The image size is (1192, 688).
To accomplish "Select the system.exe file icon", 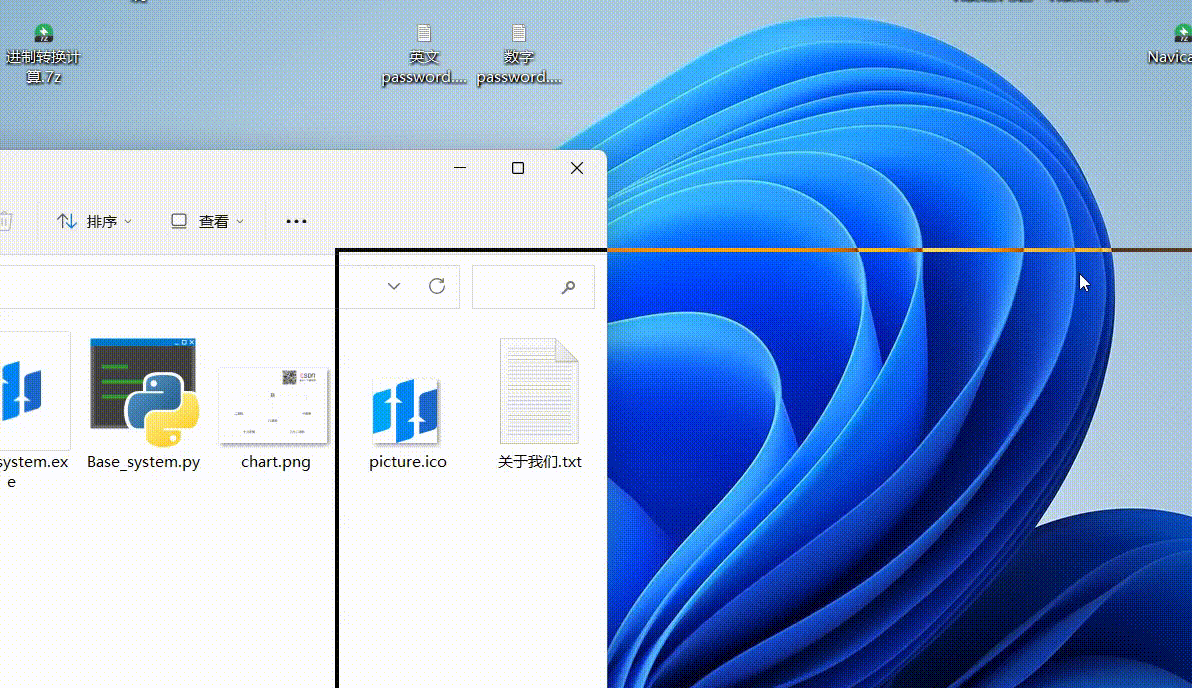I will point(21,391).
